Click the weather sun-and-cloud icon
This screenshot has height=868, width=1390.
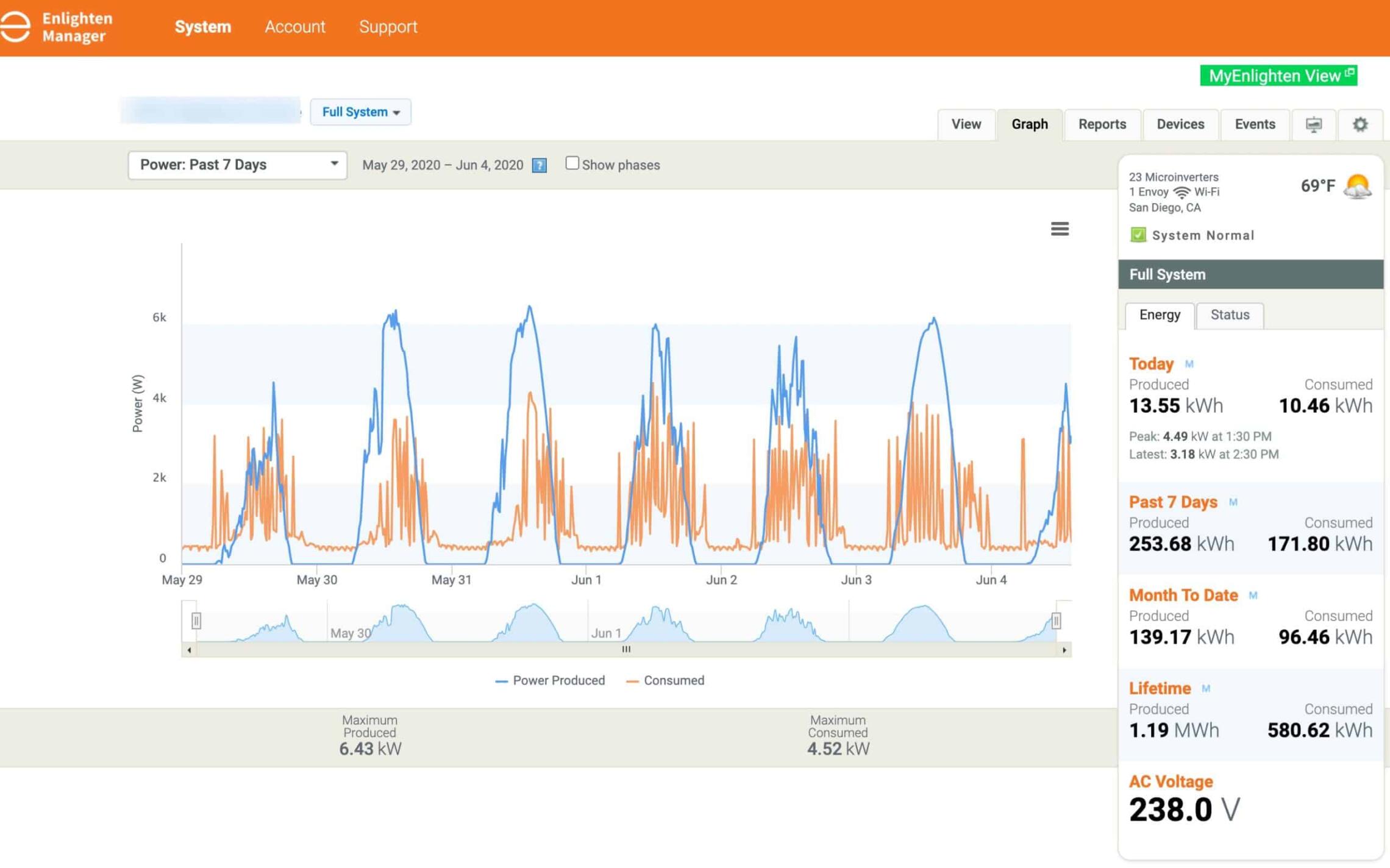click(x=1358, y=187)
